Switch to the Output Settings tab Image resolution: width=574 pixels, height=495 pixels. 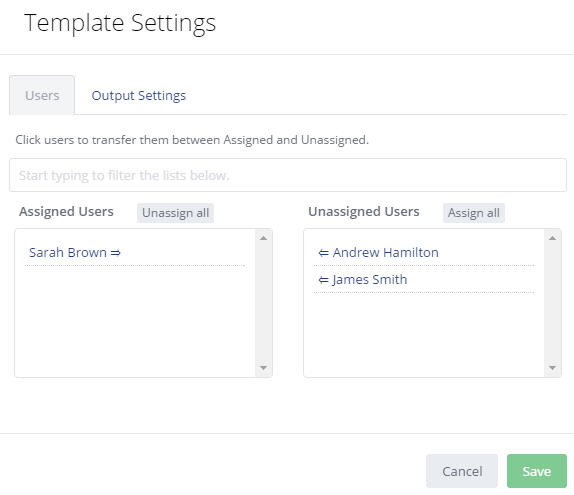[139, 96]
